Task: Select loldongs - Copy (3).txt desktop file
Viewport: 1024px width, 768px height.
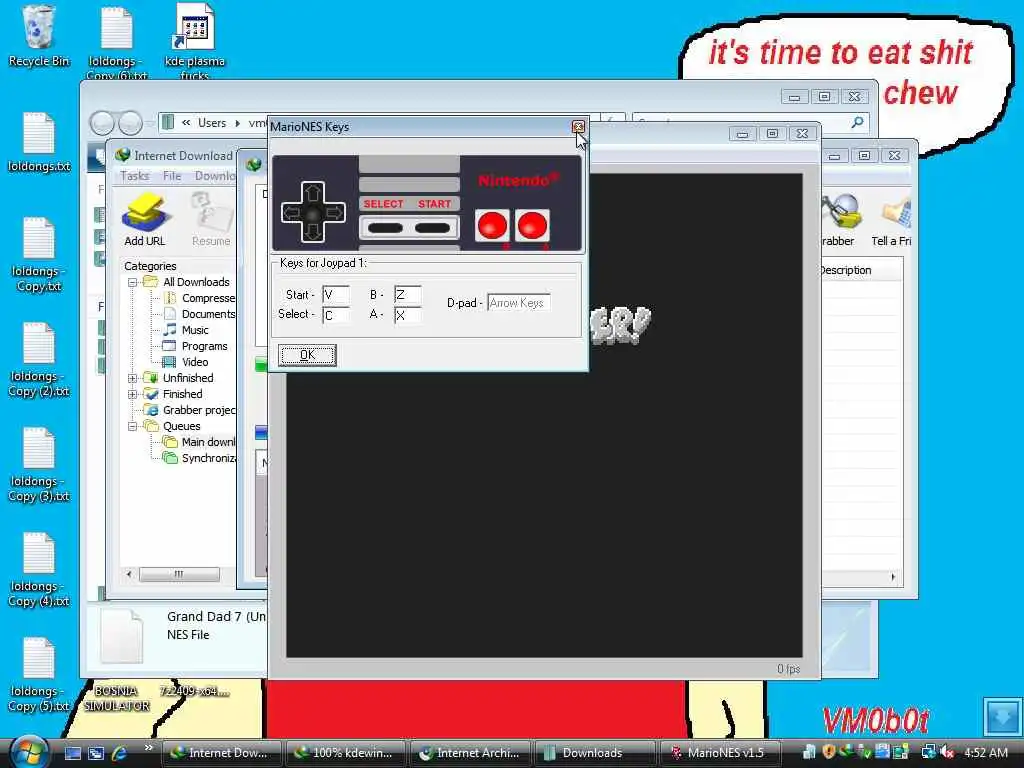Action: point(39,464)
